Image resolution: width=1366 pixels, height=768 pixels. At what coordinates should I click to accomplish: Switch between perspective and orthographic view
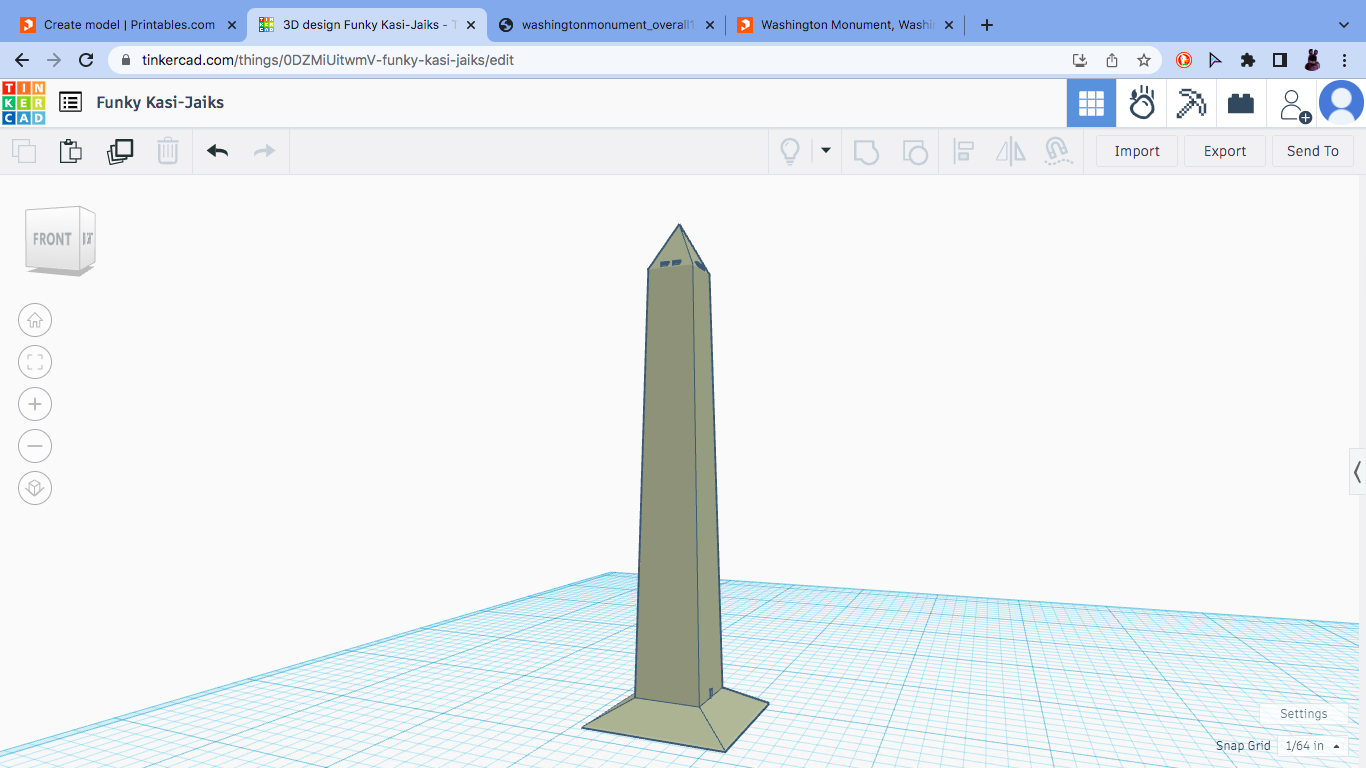click(35, 488)
